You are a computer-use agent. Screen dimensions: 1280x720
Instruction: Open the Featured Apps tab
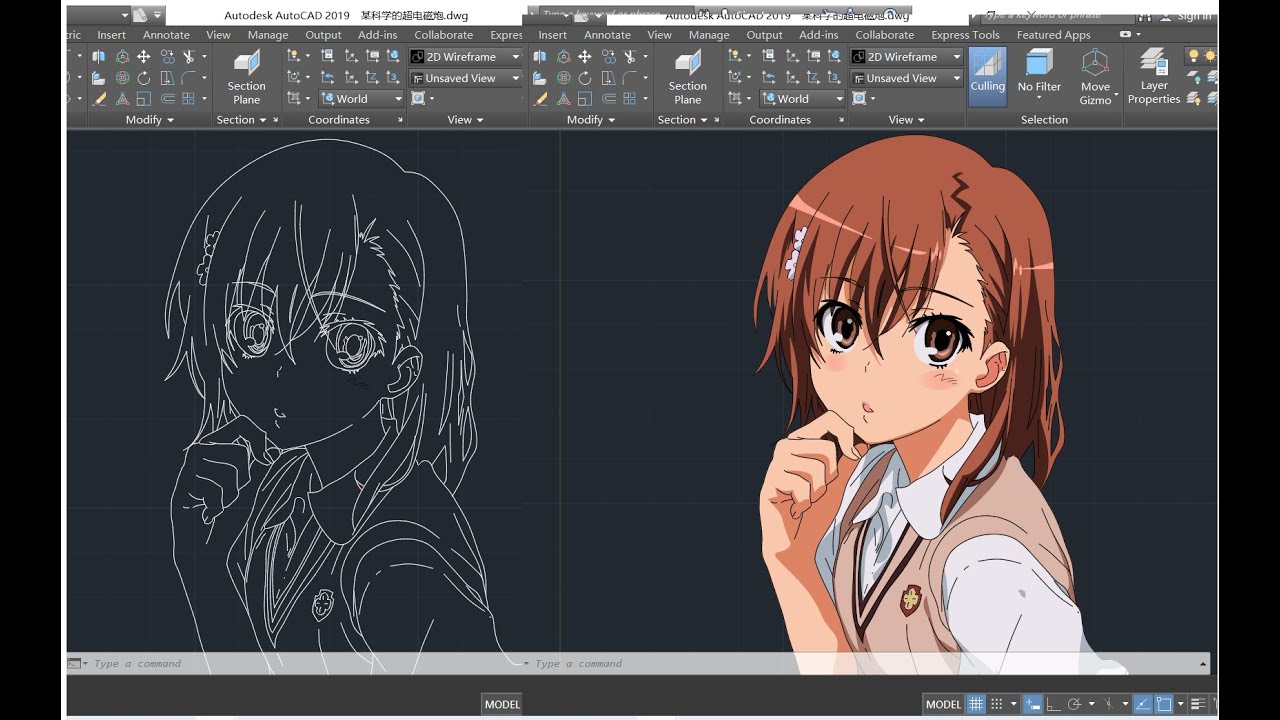pyautogui.click(x=1053, y=35)
